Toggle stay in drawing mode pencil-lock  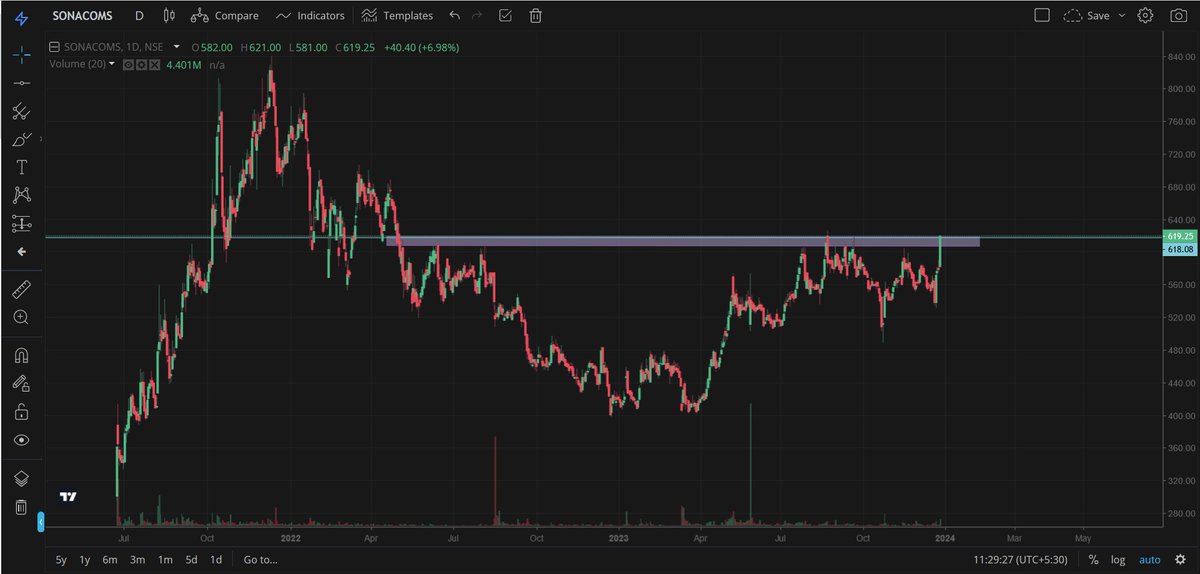22,383
